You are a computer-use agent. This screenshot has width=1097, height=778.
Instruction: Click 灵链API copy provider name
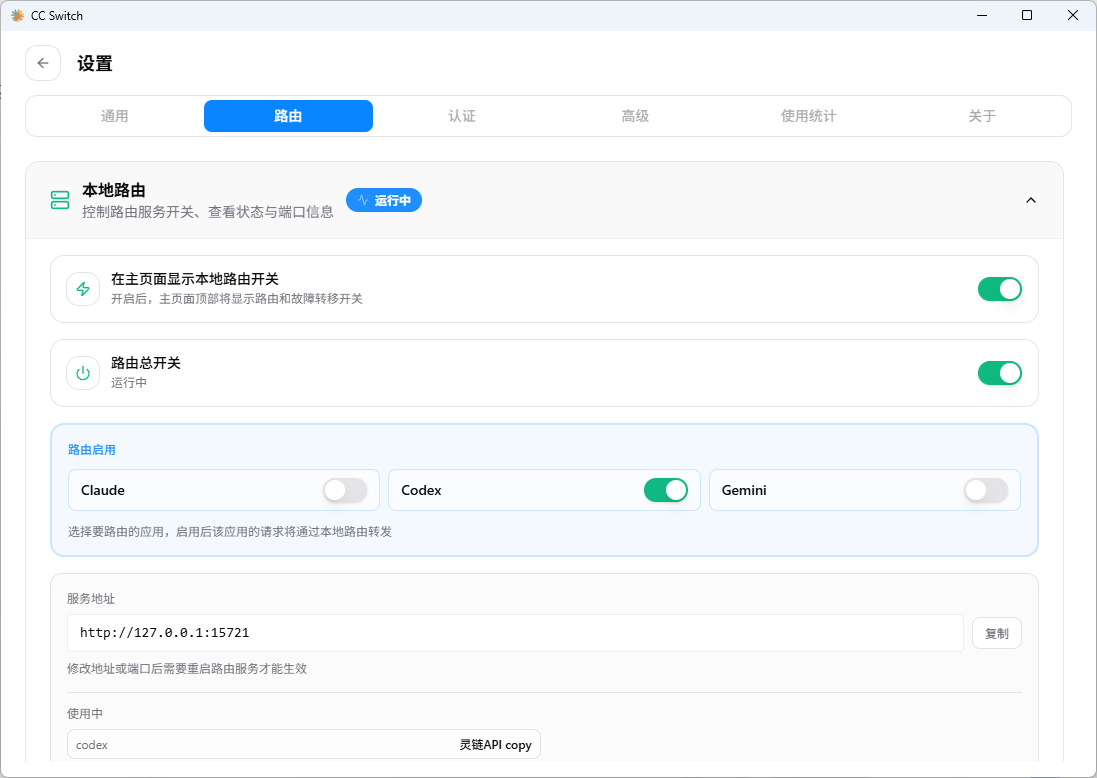click(x=495, y=745)
